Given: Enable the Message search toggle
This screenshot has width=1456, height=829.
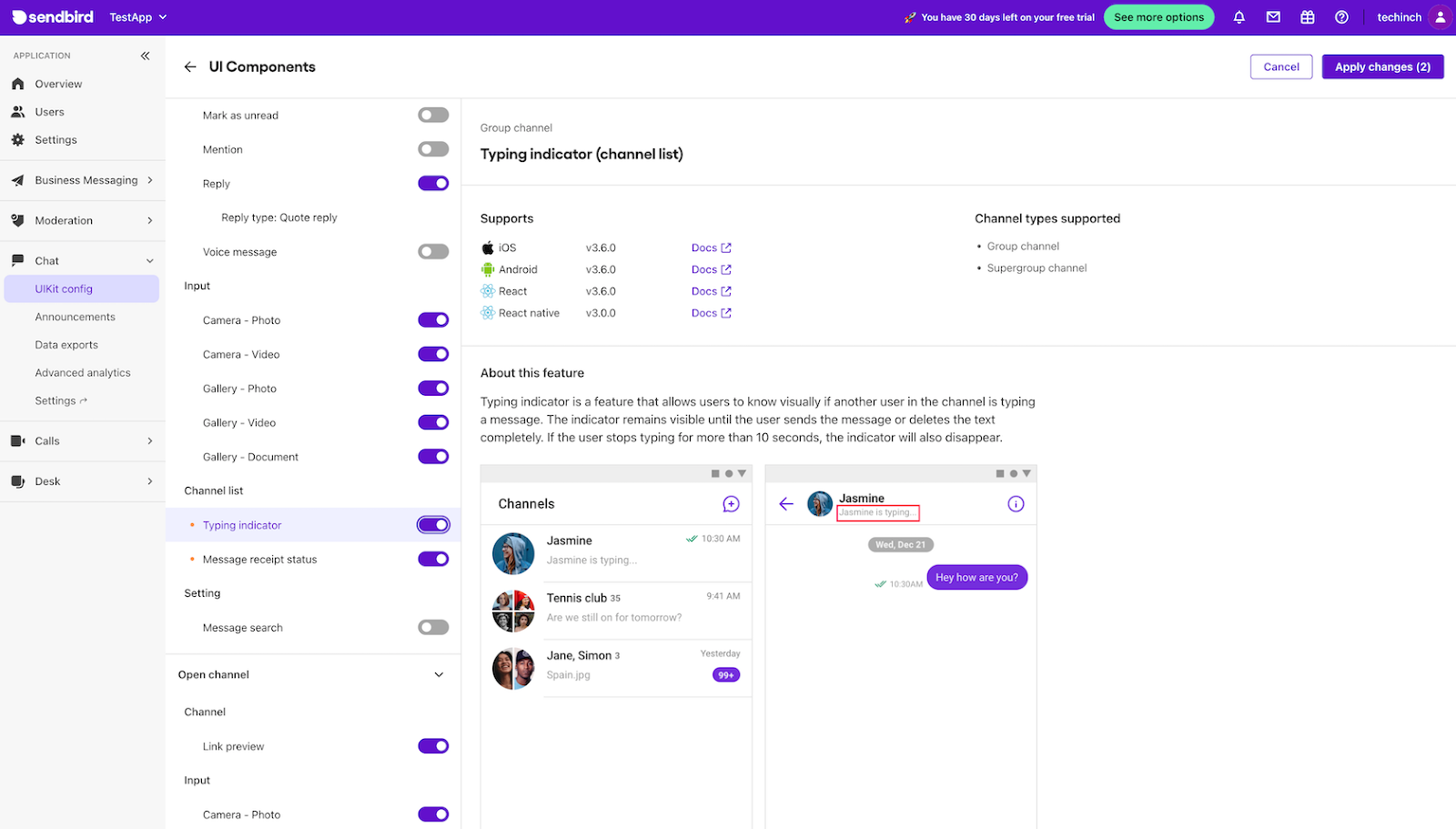Looking at the screenshot, I should pos(433,627).
